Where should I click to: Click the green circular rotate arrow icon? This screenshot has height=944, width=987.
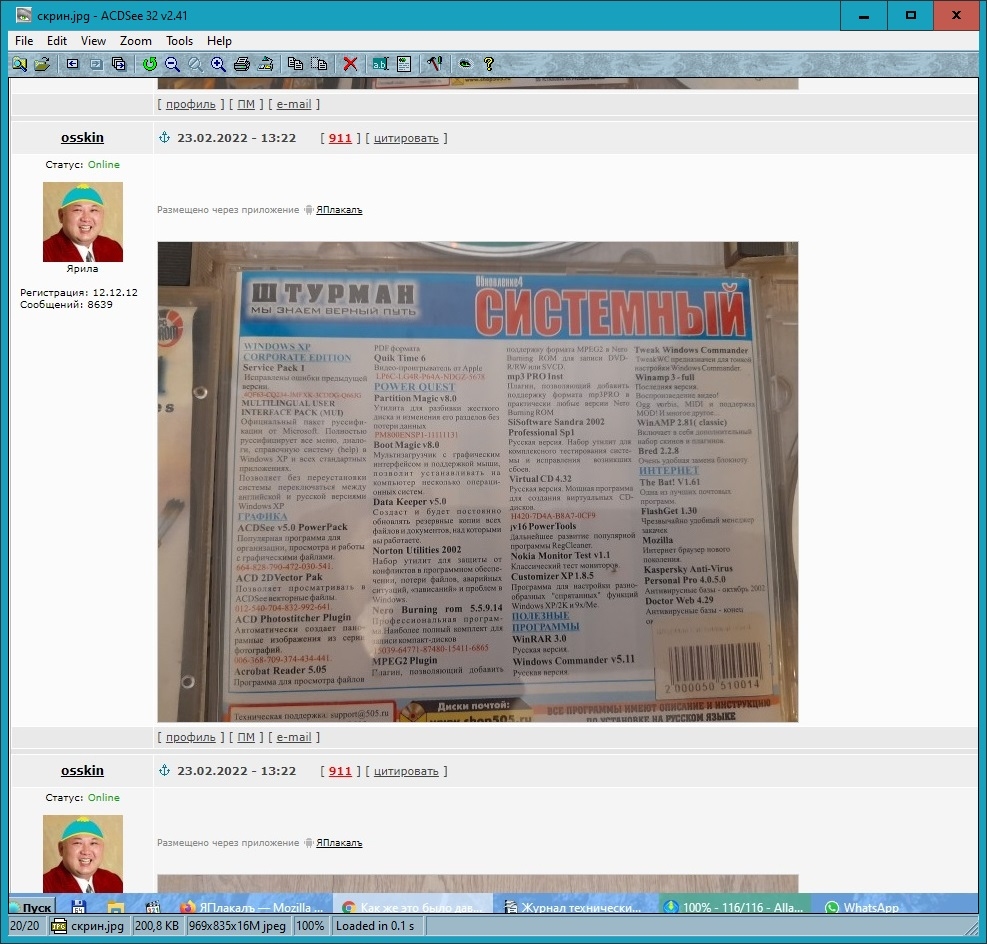(x=149, y=64)
